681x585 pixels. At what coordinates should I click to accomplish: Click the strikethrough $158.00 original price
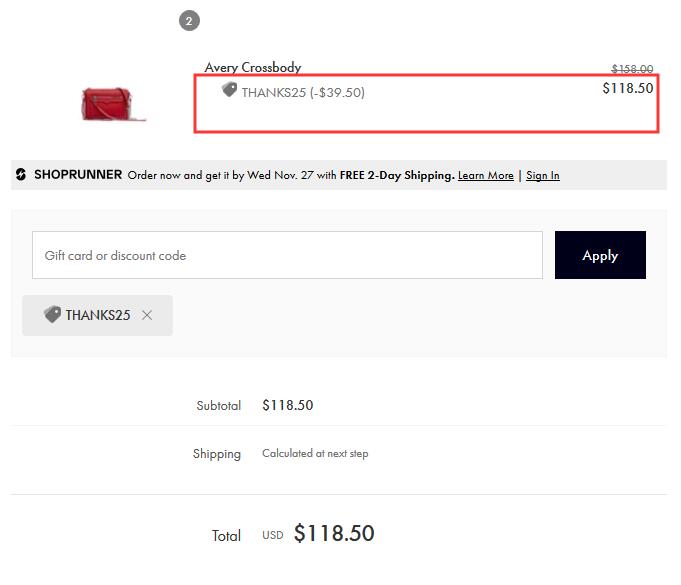click(632, 69)
